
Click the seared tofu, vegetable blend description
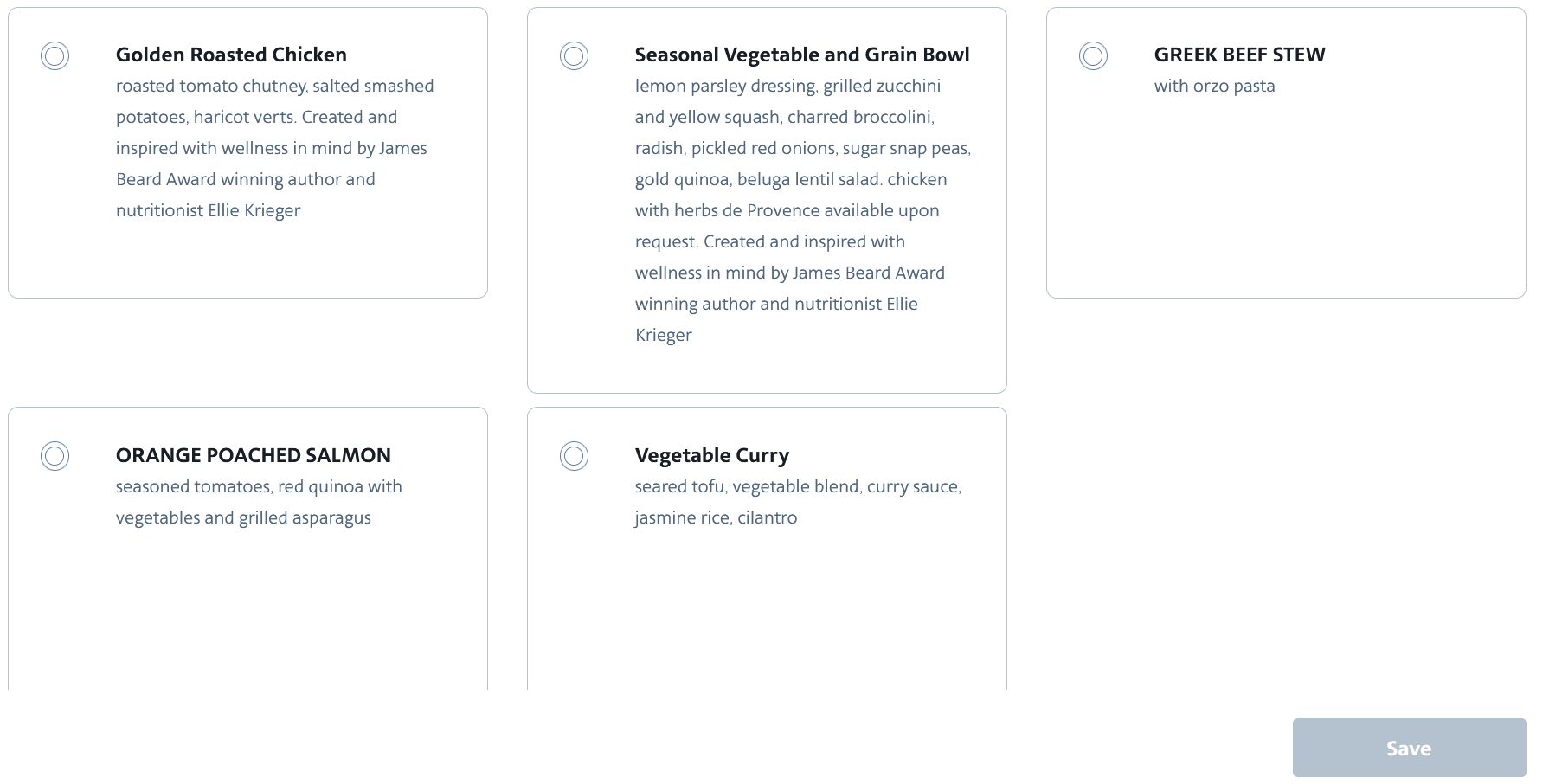point(798,502)
